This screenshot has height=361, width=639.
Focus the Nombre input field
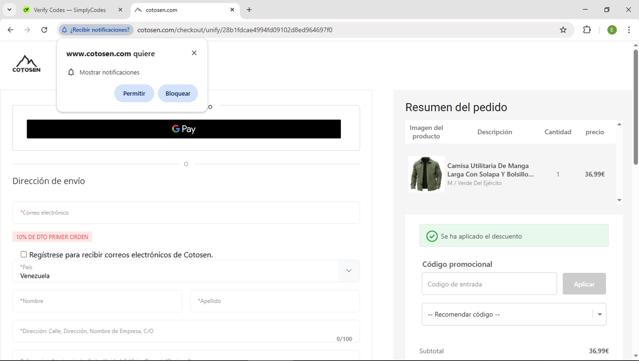[97, 301]
